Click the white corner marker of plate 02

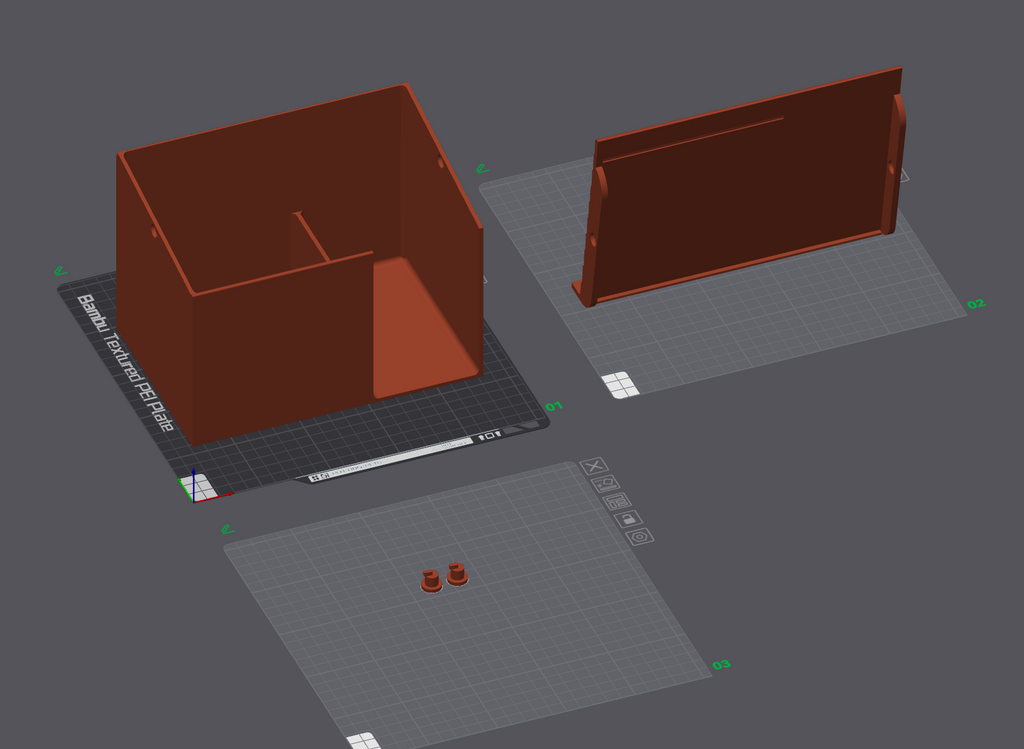click(620, 385)
